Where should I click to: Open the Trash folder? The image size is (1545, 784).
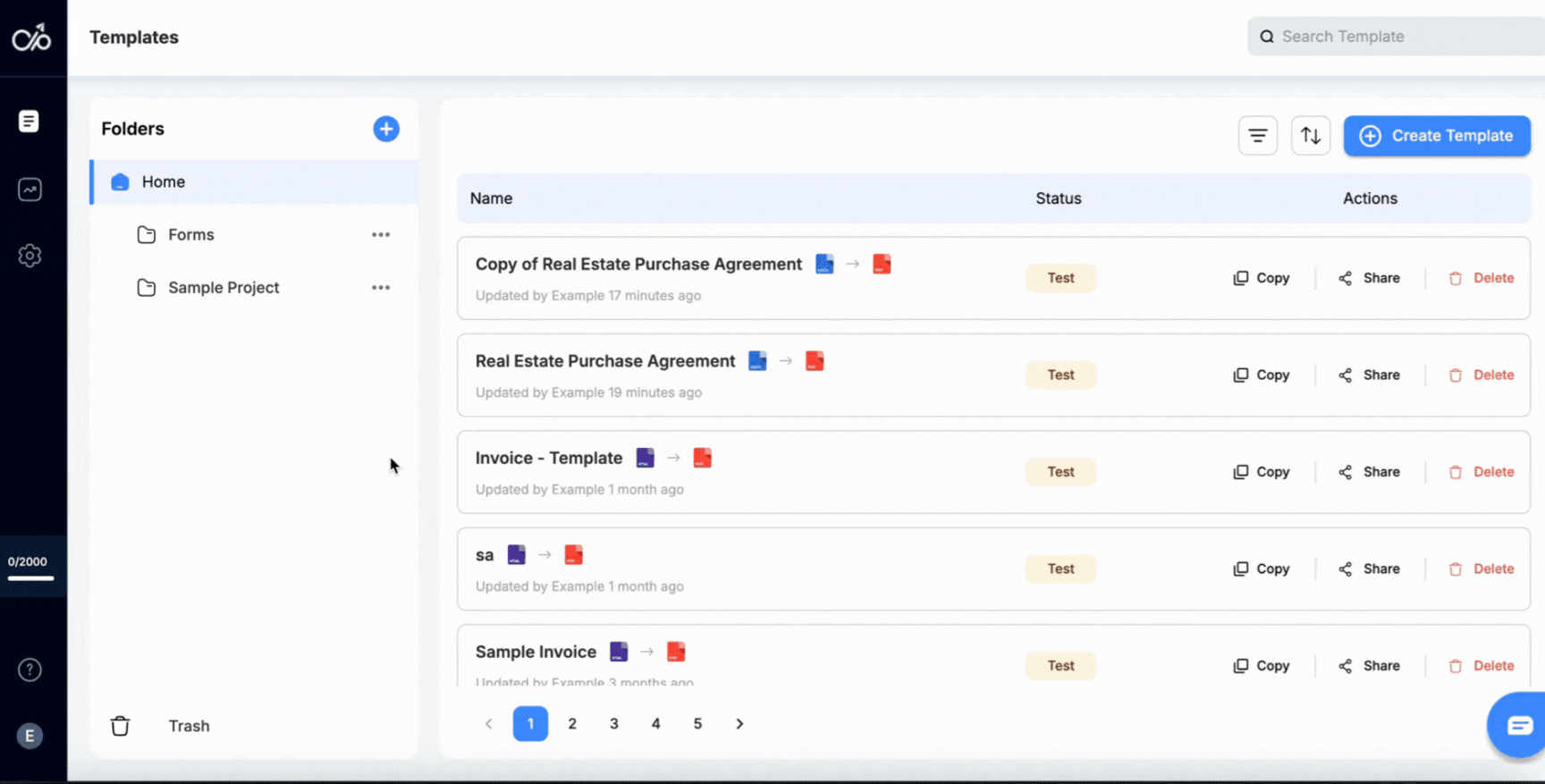point(188,726)
